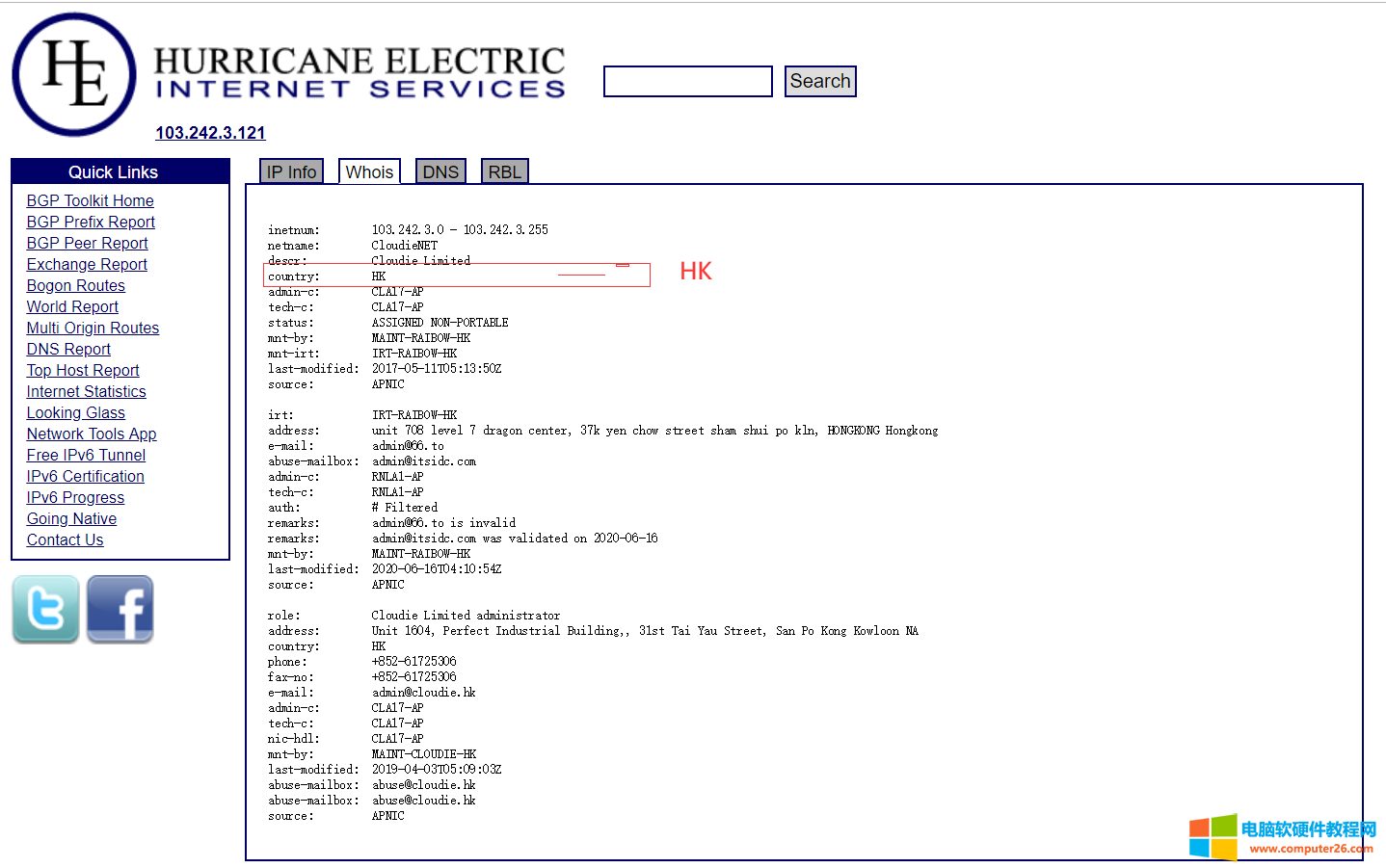Open DNS Report link
The width and height of the screenshot is (1386, 868).
pos(68,349)
